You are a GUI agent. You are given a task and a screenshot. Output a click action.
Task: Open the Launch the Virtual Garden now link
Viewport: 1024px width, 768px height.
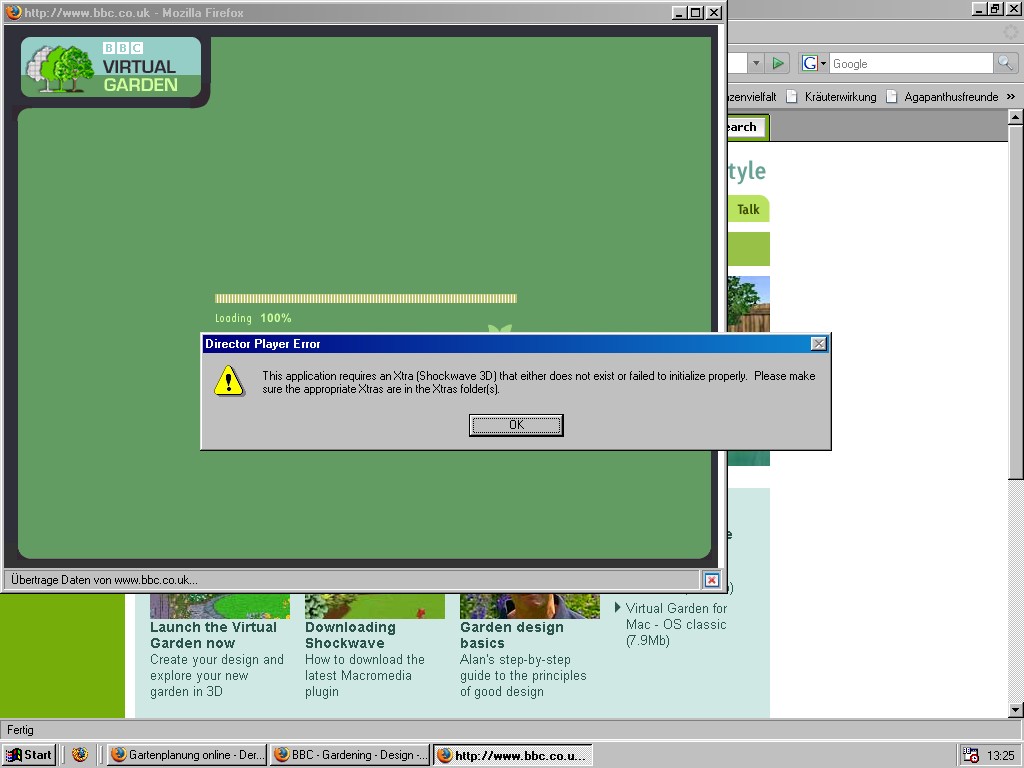coord(213,635)
